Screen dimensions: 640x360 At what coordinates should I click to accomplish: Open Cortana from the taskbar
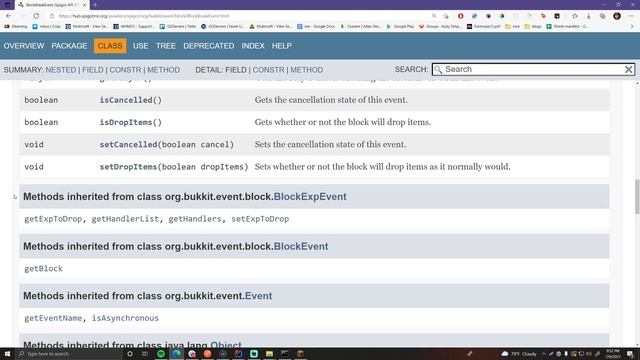tap(130, 353)
